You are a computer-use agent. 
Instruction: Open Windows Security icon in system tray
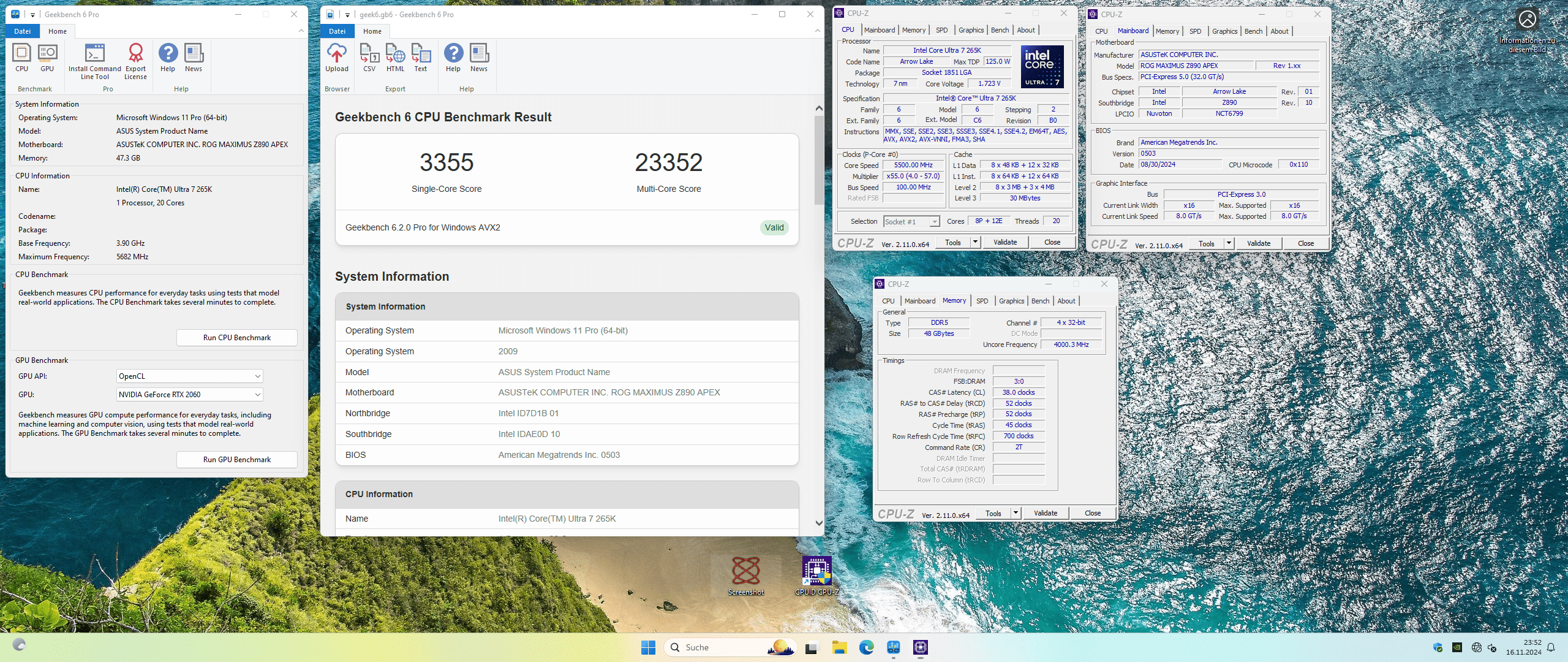(x=1438, y=647)
